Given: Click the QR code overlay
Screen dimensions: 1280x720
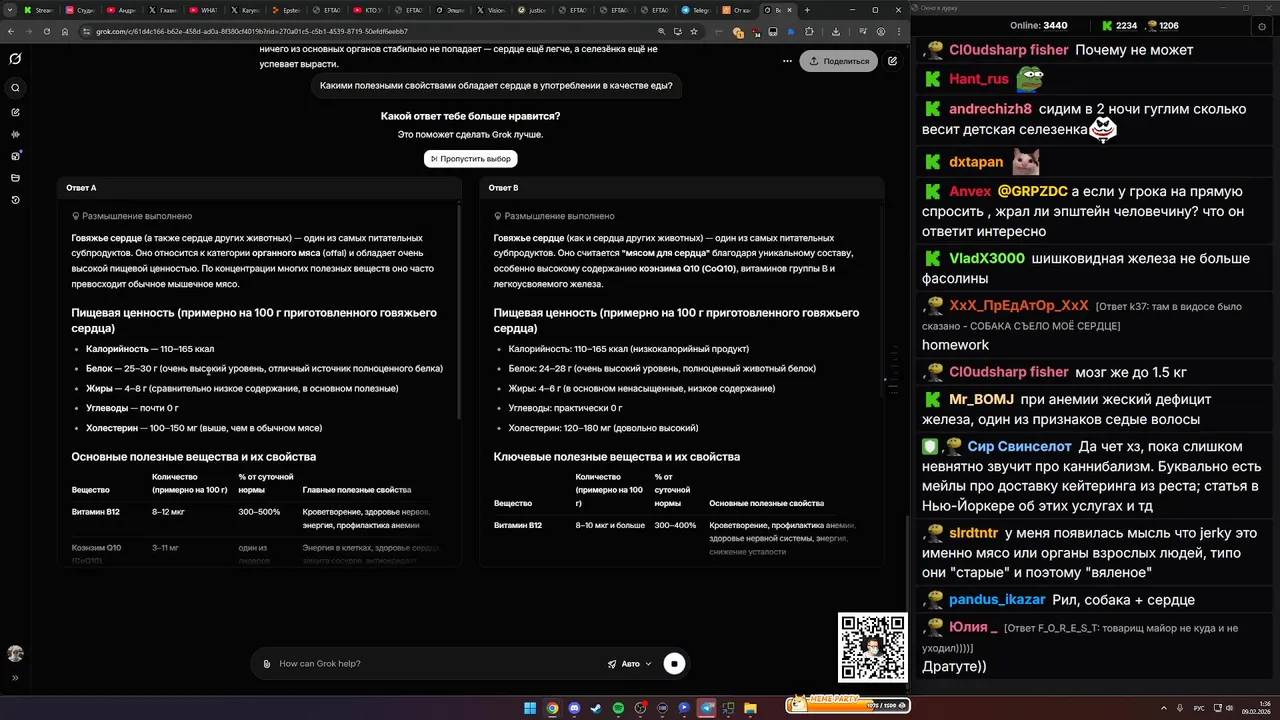Looking at the screenshot, I should tap(872, 647).
